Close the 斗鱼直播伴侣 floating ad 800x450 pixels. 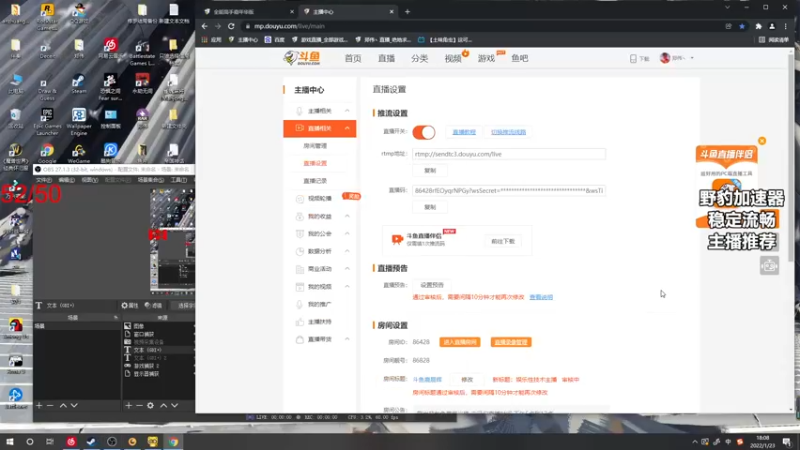pyautogui.click(x=762, y=141)
